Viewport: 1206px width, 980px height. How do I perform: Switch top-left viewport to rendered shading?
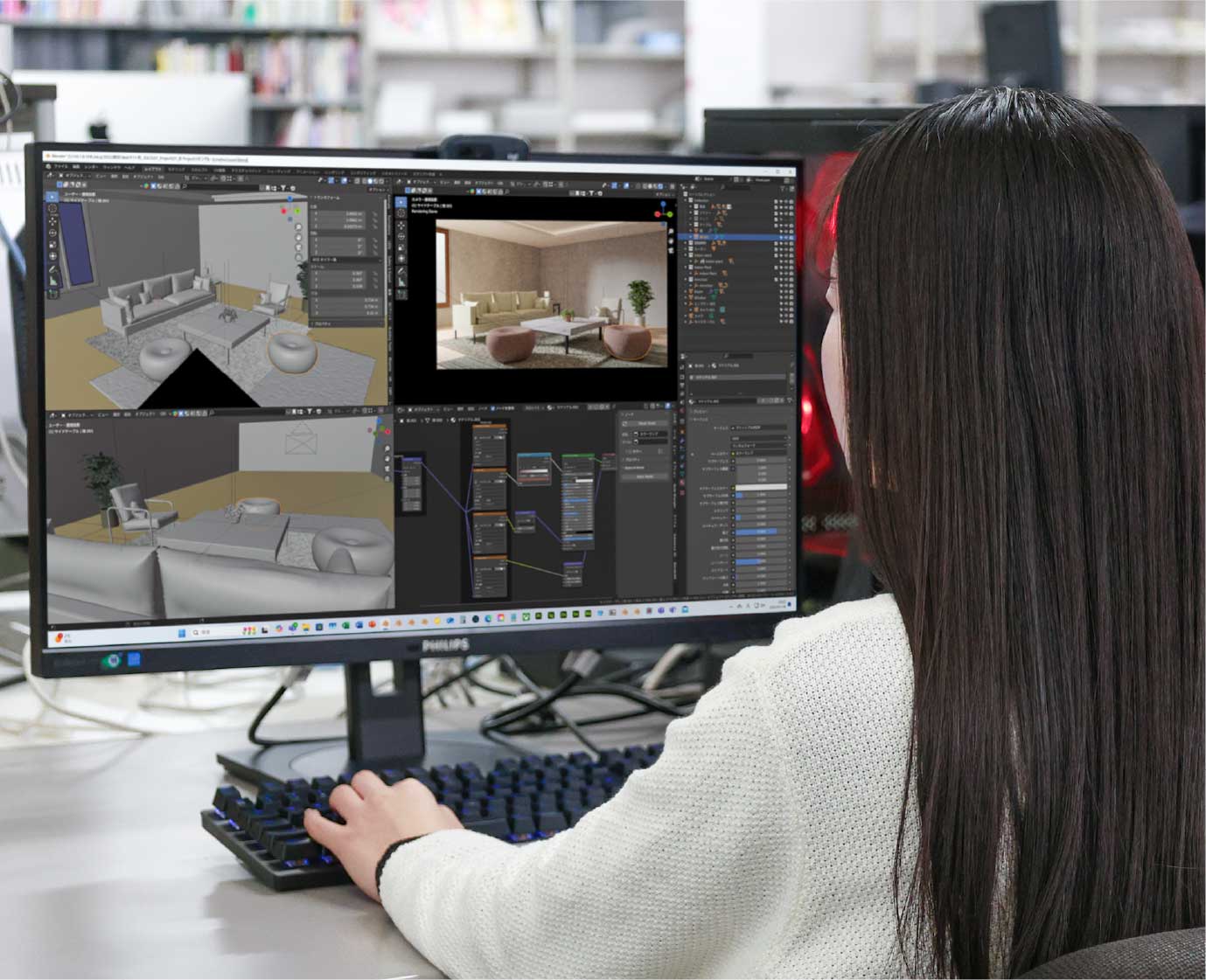click(381, 181)
